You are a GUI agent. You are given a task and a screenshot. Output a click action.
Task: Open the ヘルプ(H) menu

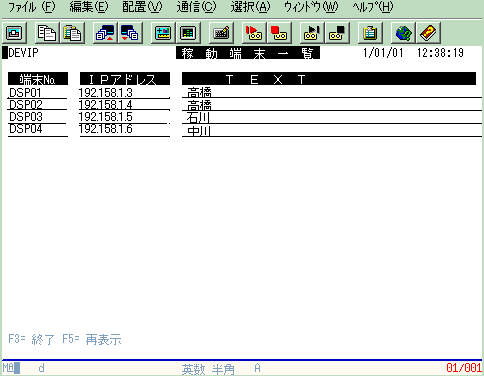[373, 7]
